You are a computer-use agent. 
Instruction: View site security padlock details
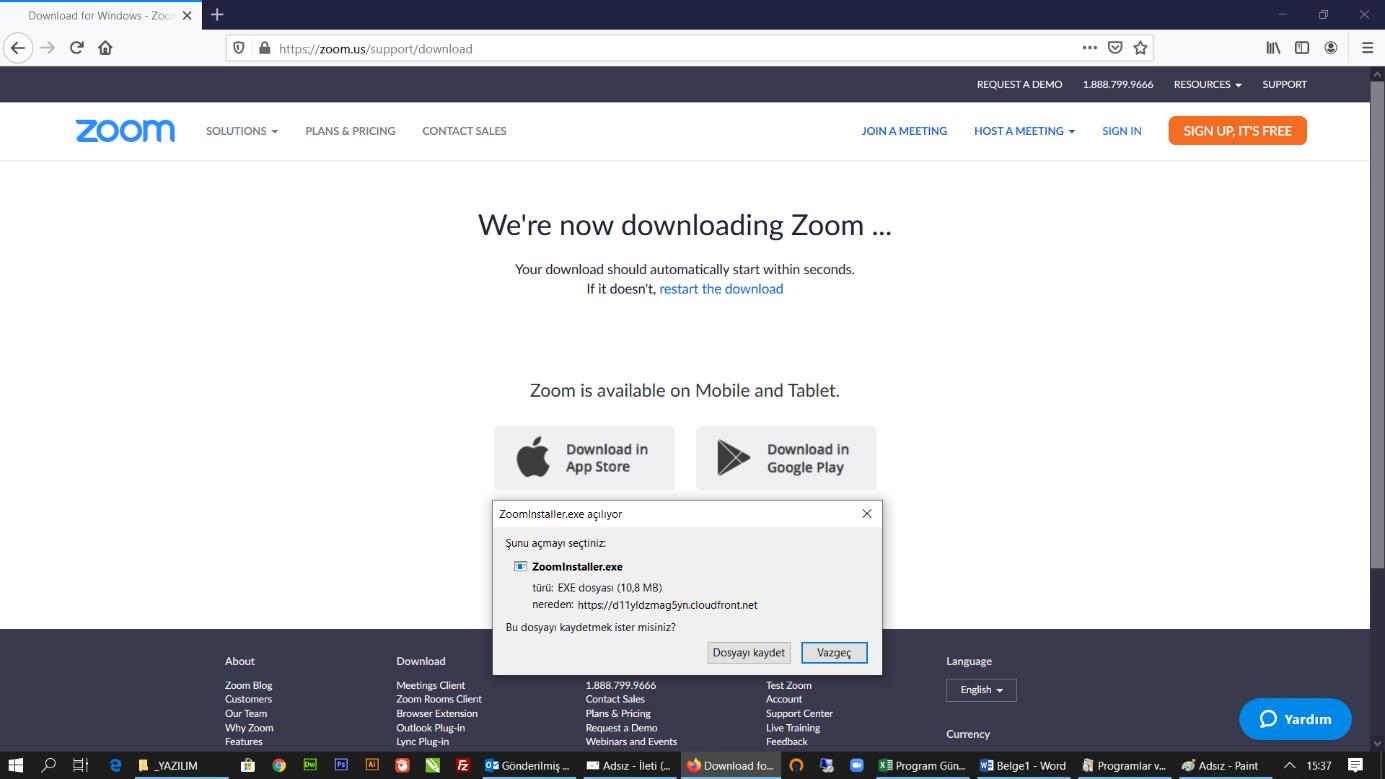pos(264,48)
